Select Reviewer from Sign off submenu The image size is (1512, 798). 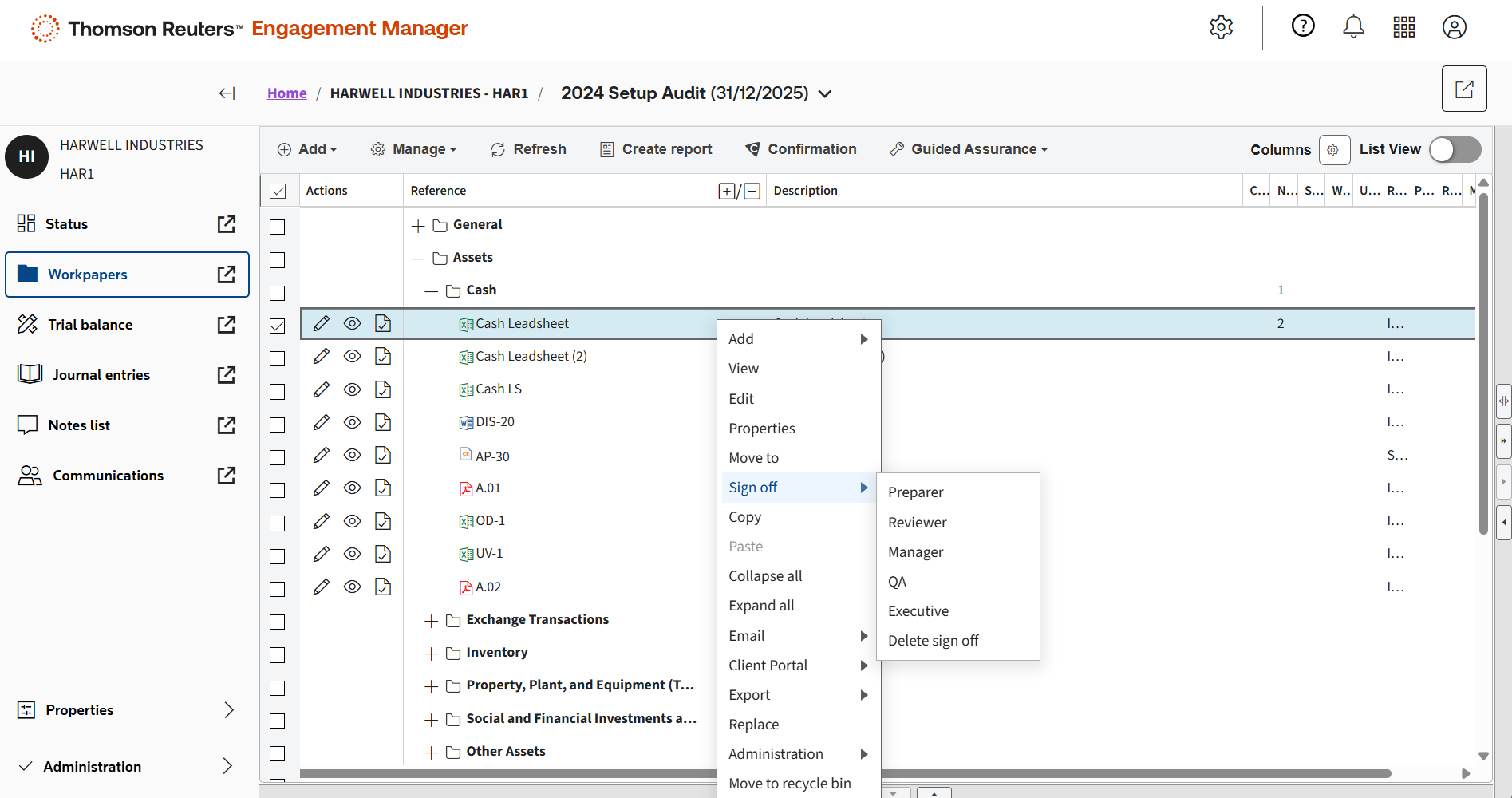(x=917, y=523)
